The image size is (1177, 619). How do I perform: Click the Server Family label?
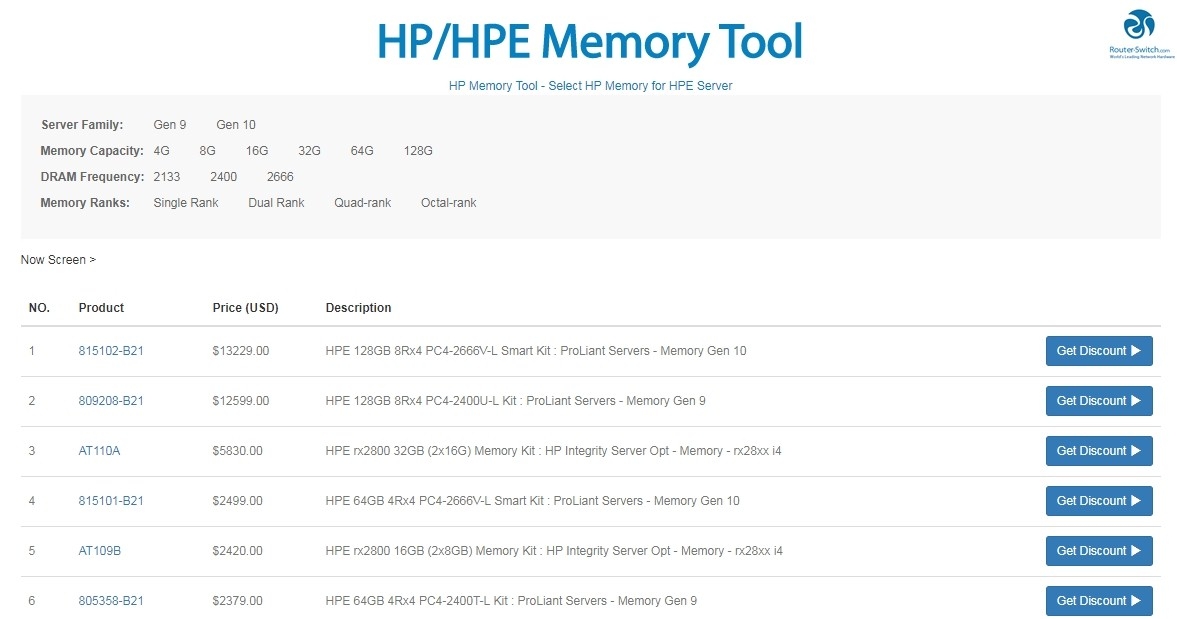(82, 125)
